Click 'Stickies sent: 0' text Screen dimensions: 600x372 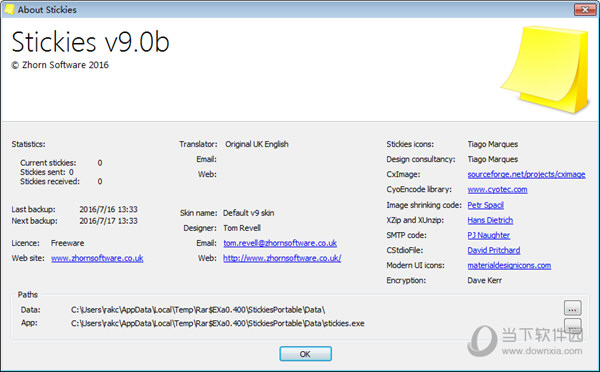coord(47,172)
